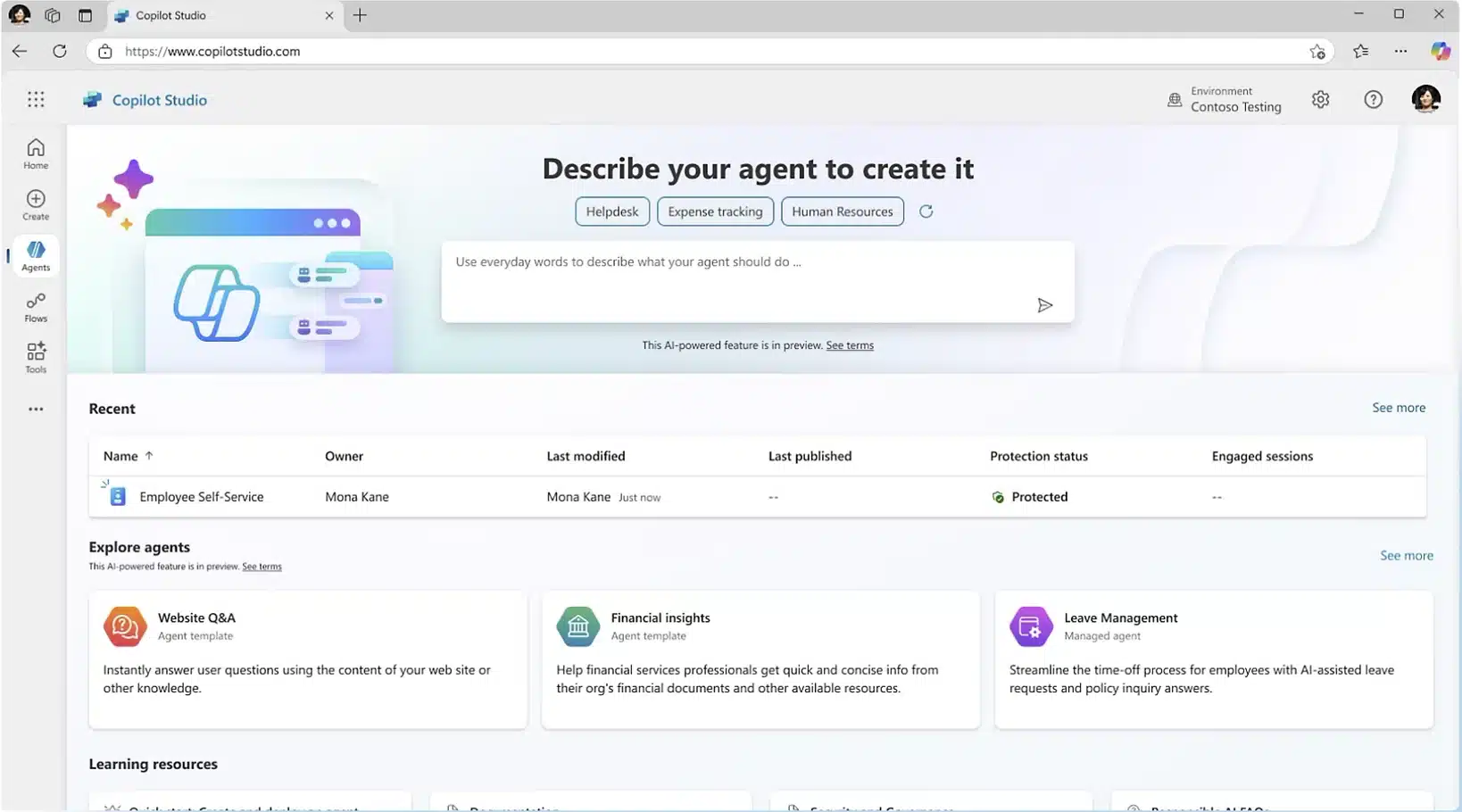Click the Copilot Studio header title
This screenshot has width=1462, height=812.
(160, 100)
